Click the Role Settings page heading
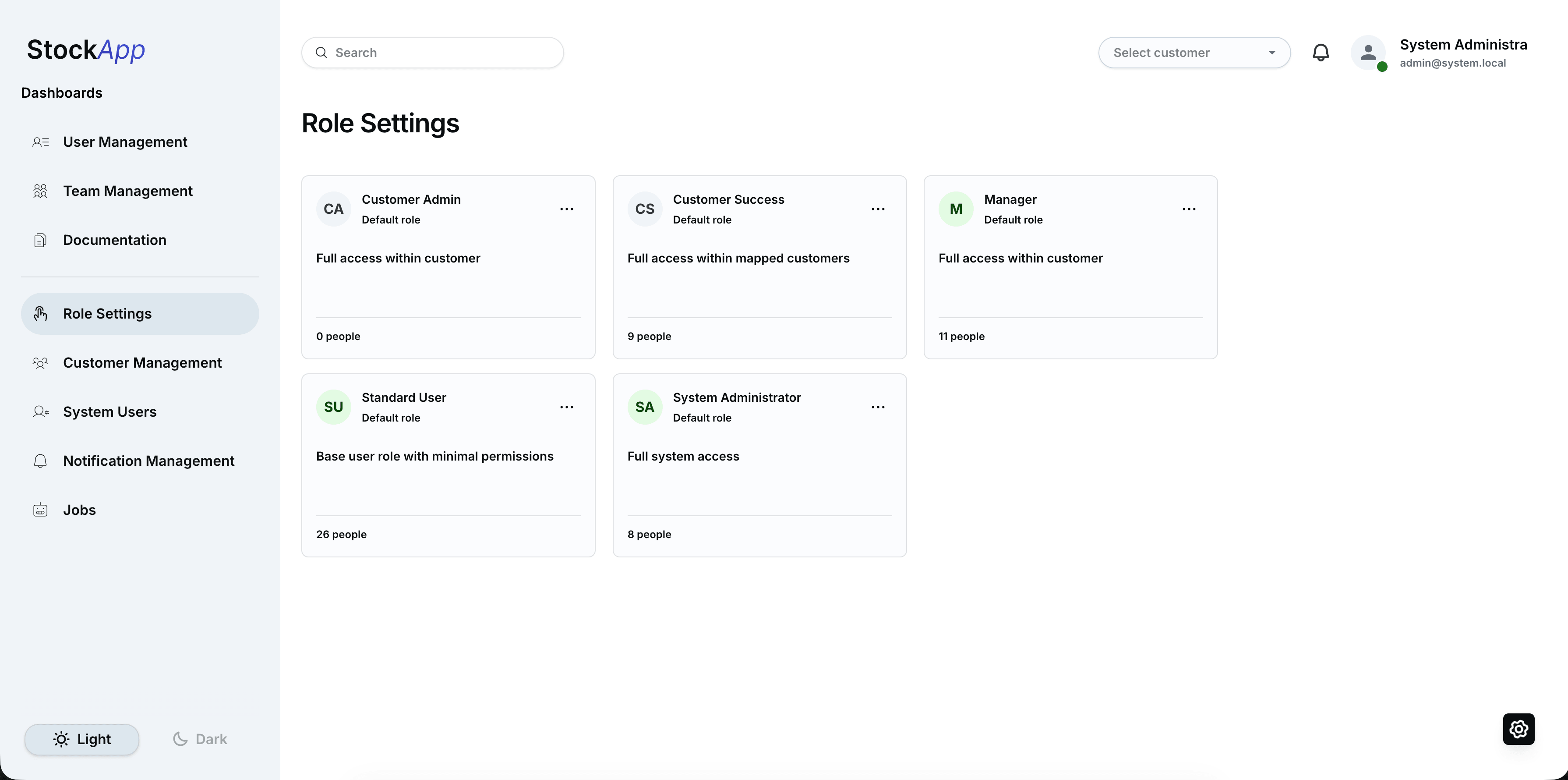 [x=381, y=124]
